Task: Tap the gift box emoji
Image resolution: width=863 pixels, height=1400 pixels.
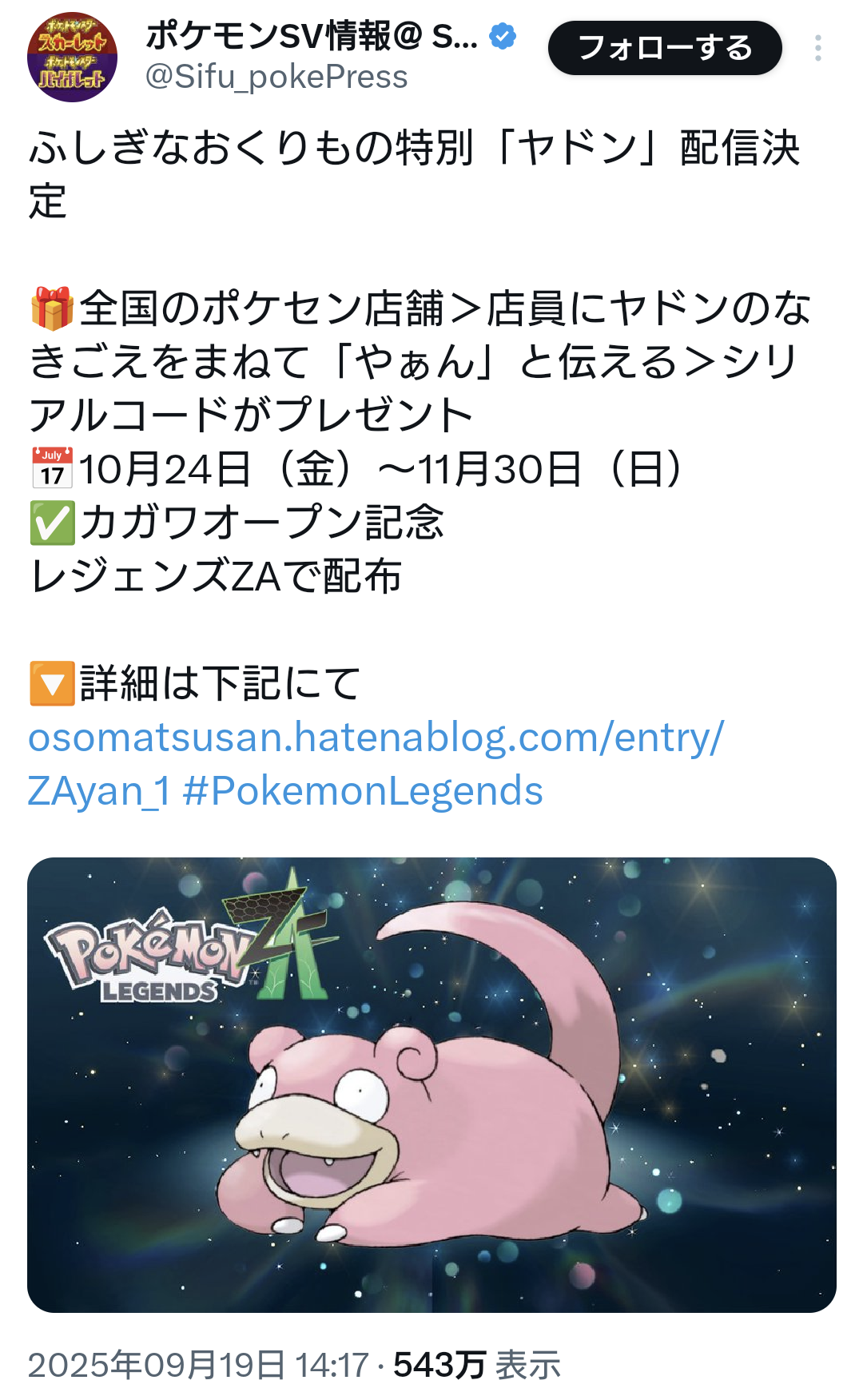Action: [x=52, y=308]
